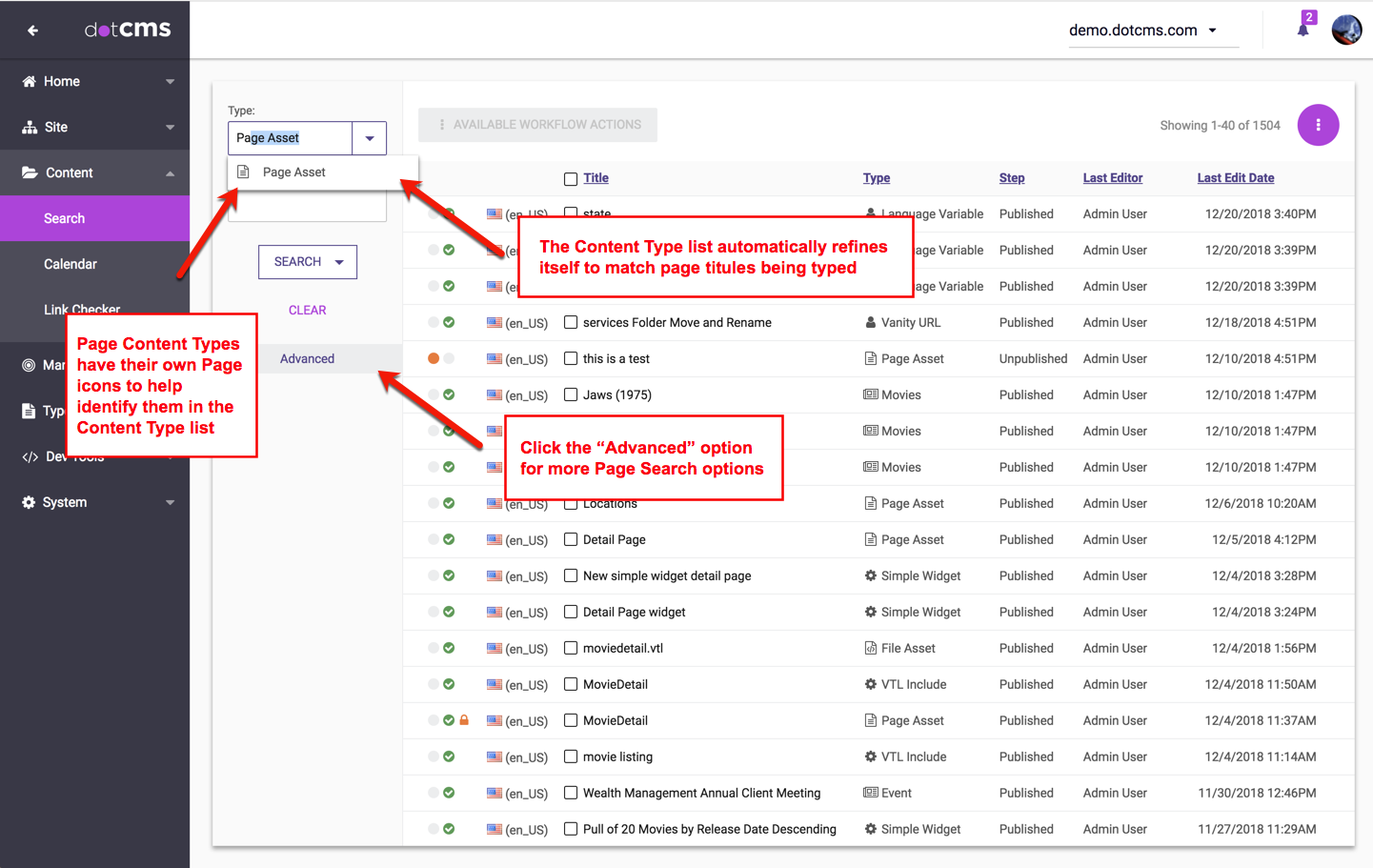This screenshot has width=1373, height=868.
Task: Click the back arrow beside dotCMS logo
Action: [x=33, y=30]
